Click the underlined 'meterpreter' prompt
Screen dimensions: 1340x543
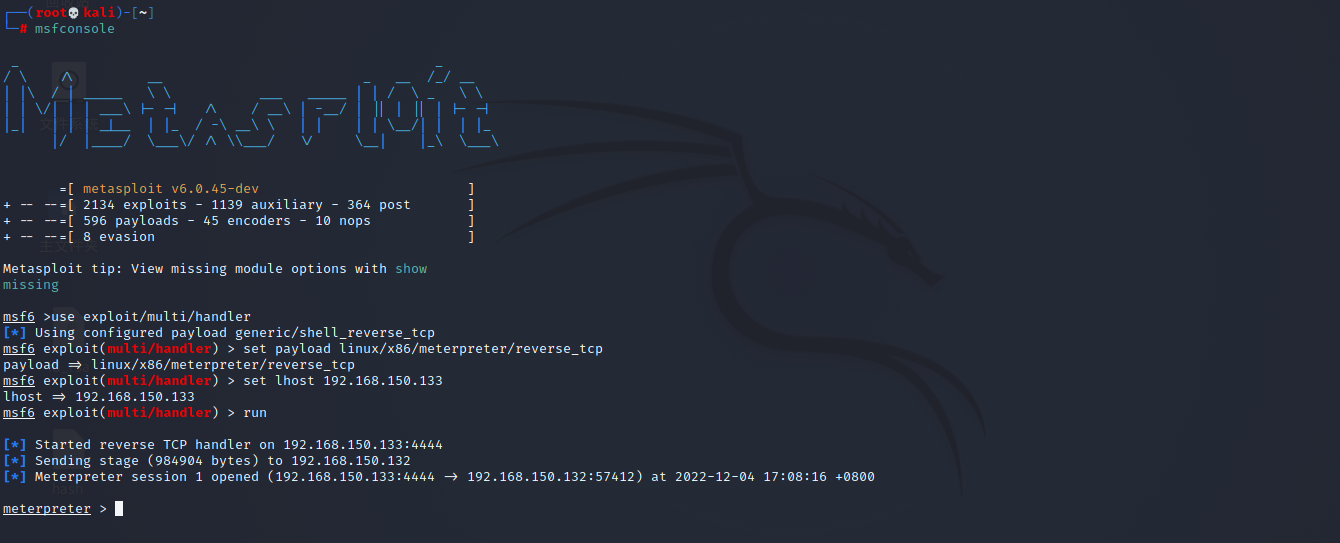47,509
